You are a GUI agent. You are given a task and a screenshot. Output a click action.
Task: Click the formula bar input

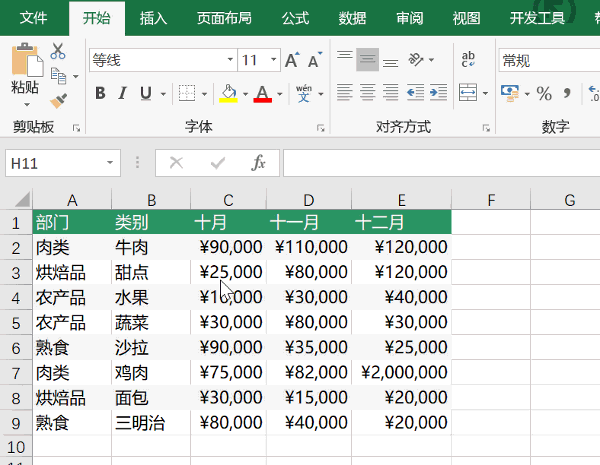(x=442, y=163)
